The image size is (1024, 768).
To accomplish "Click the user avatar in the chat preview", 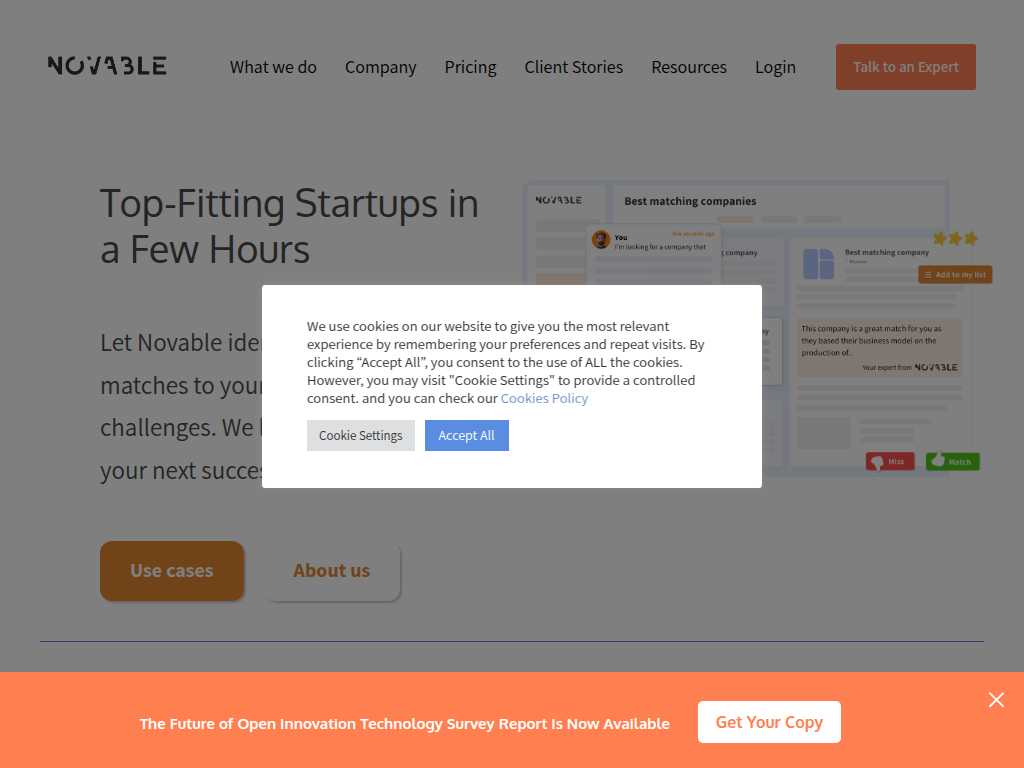I will pos(601,240).
